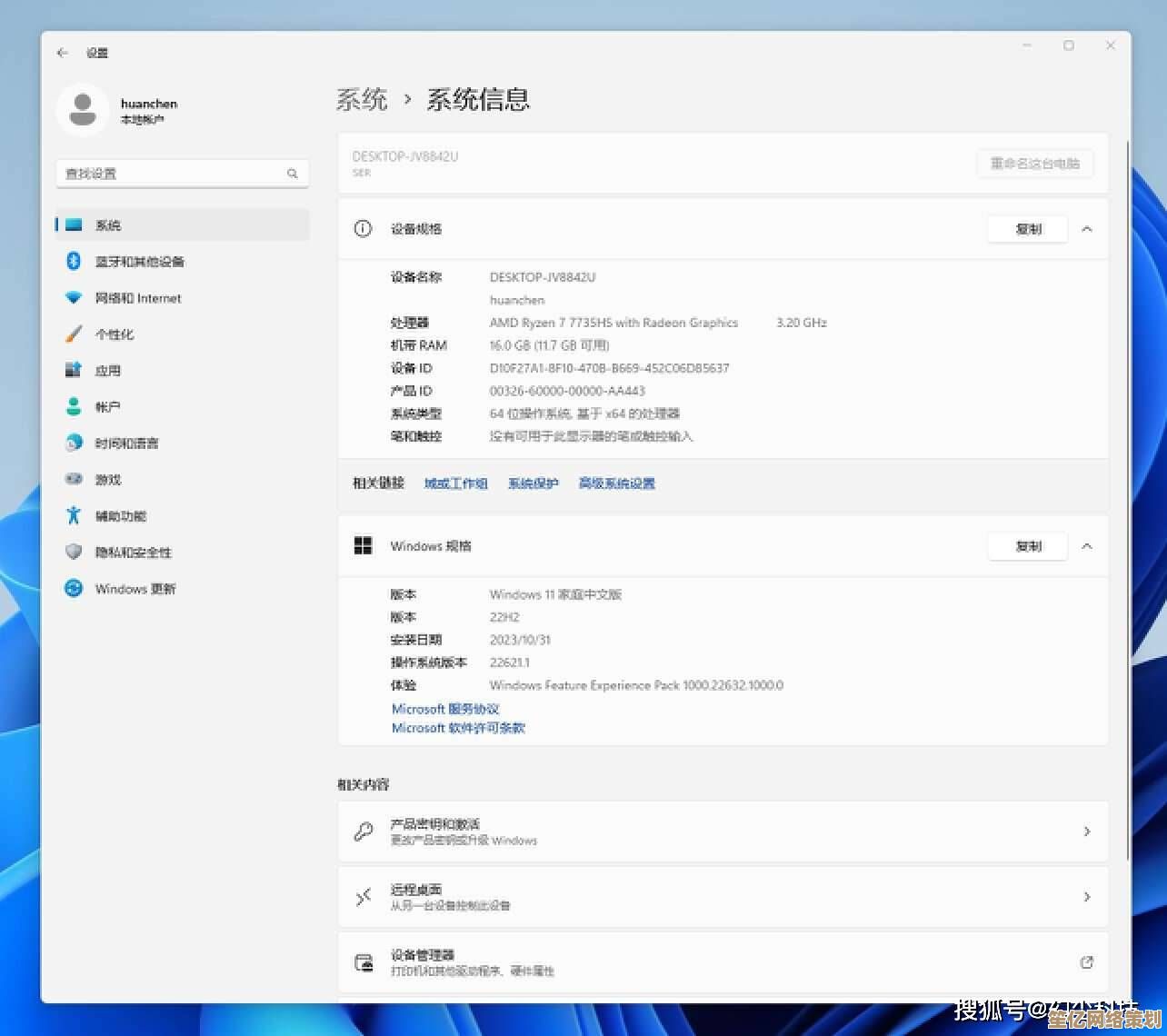Click external link icon on 设备管理器 row
1167x1036 pixels.
pos(1086,962)
